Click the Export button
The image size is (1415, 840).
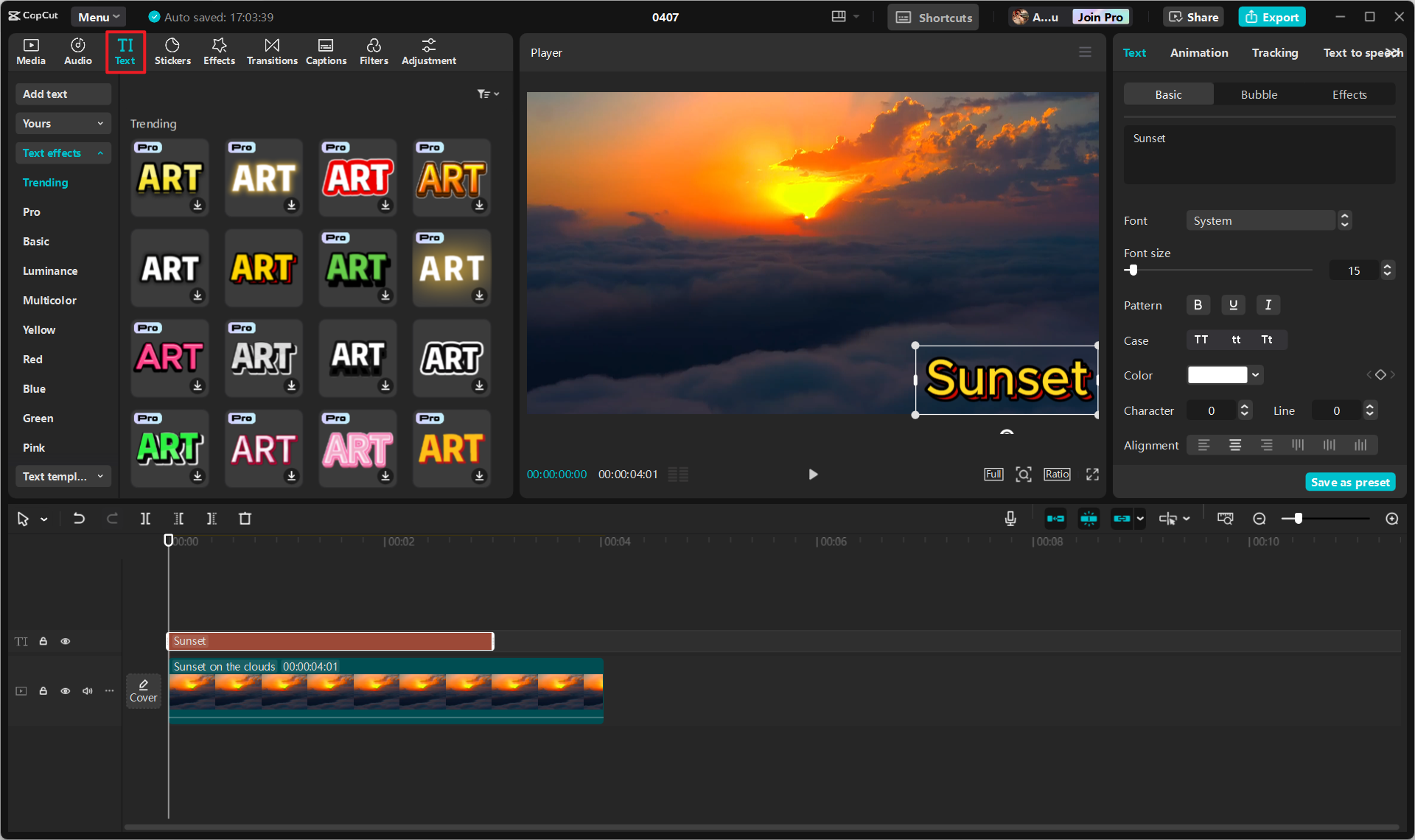point(1272,17)
